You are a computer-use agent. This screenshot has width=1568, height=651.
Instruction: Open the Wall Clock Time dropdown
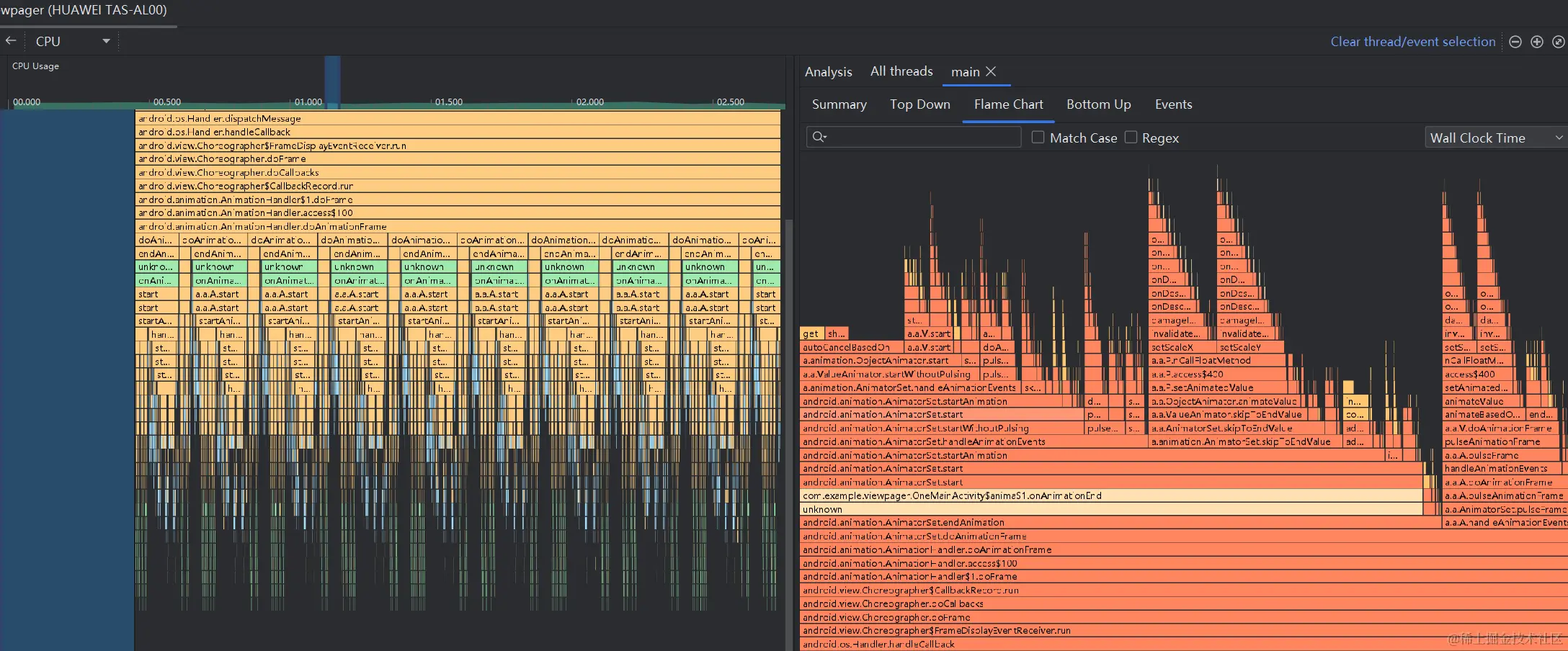(1495, 138)
